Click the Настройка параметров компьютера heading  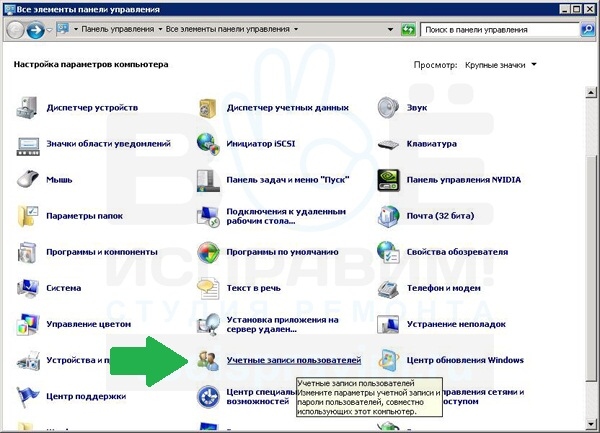(91, 64)
